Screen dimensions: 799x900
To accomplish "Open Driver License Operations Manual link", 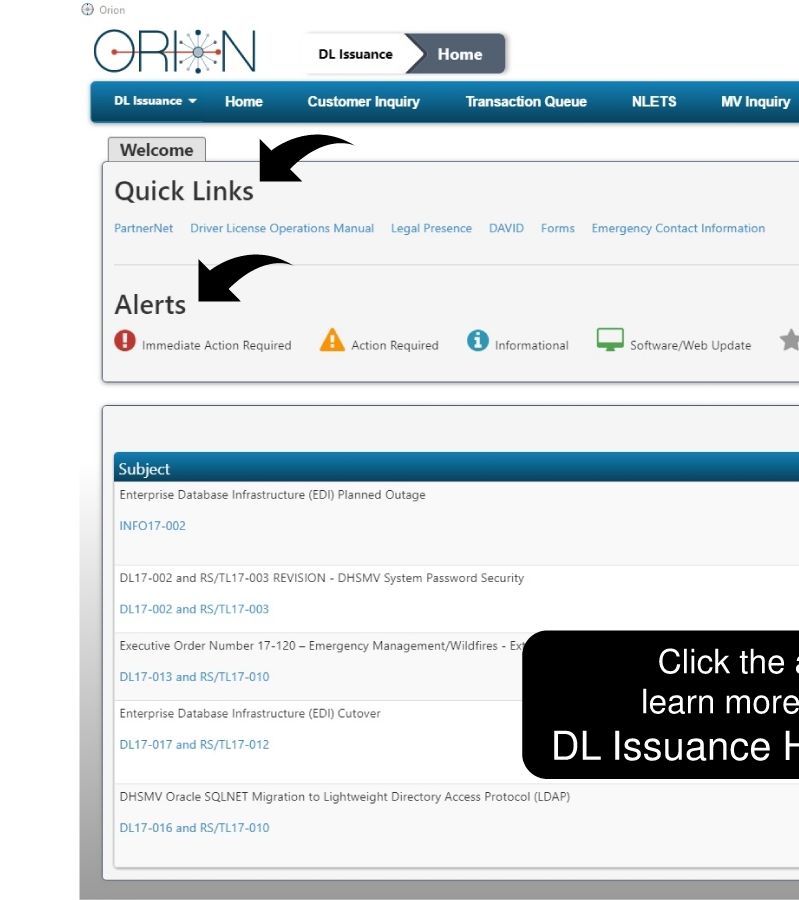I will point(282,228).
